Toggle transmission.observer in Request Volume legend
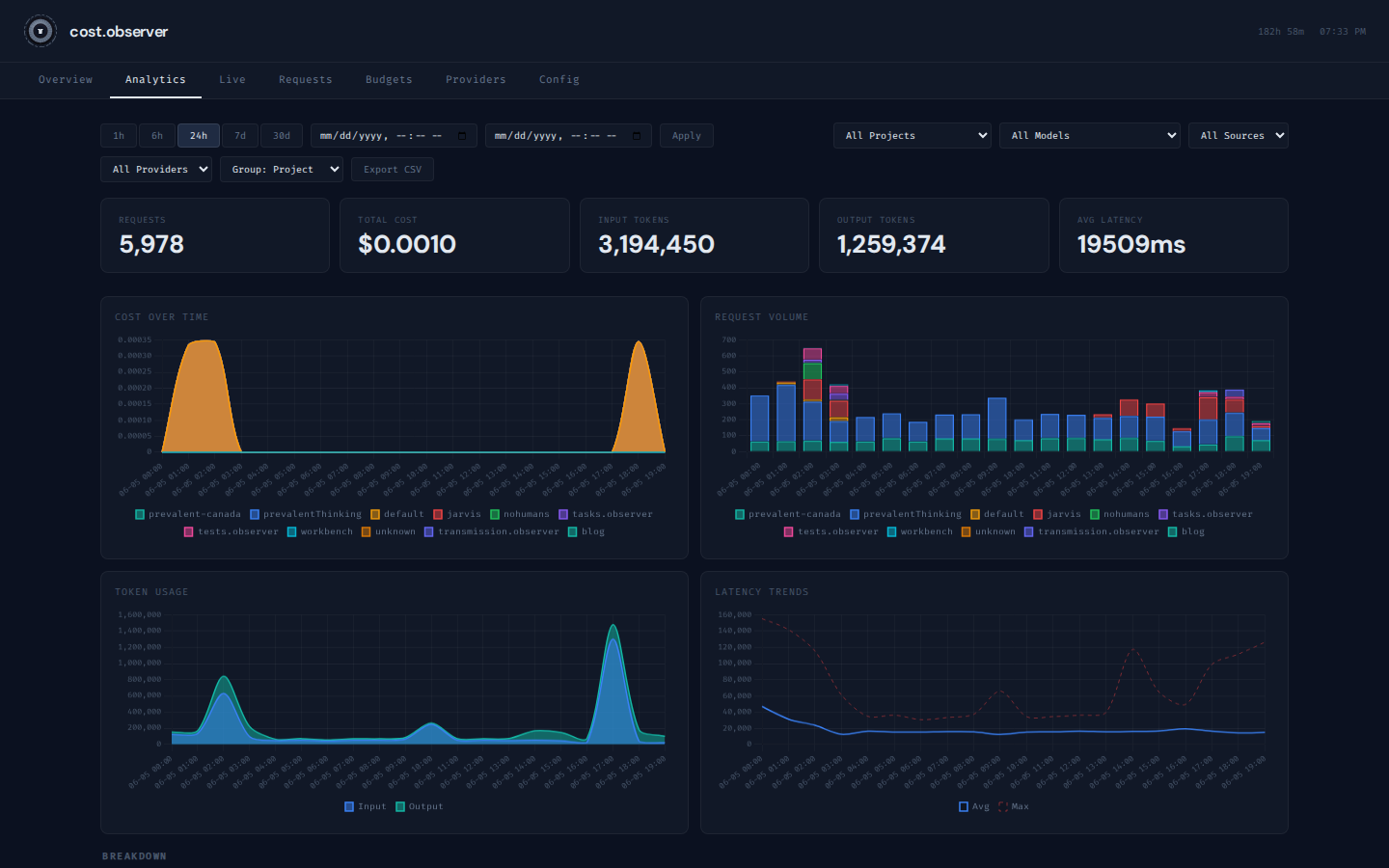Screen dimensions: 1389x868 tap(1092, 531)
